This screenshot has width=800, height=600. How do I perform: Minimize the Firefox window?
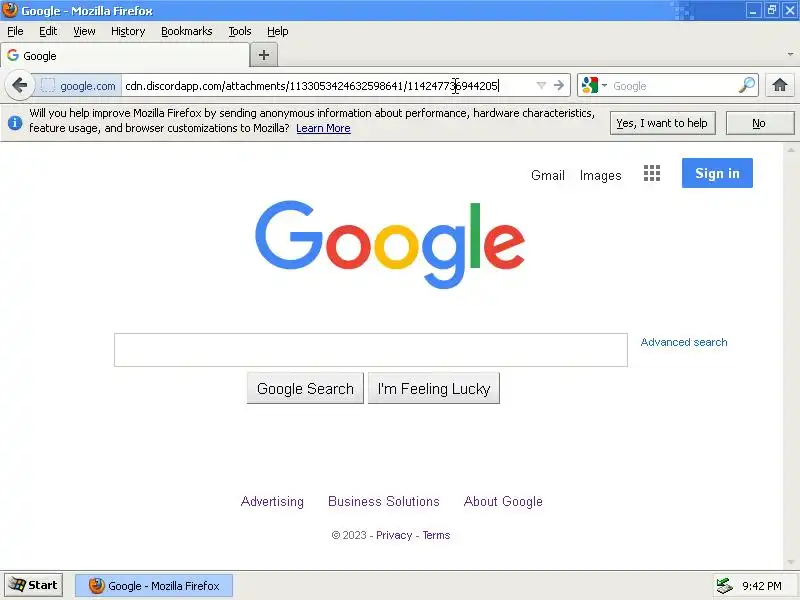point(754,10)
